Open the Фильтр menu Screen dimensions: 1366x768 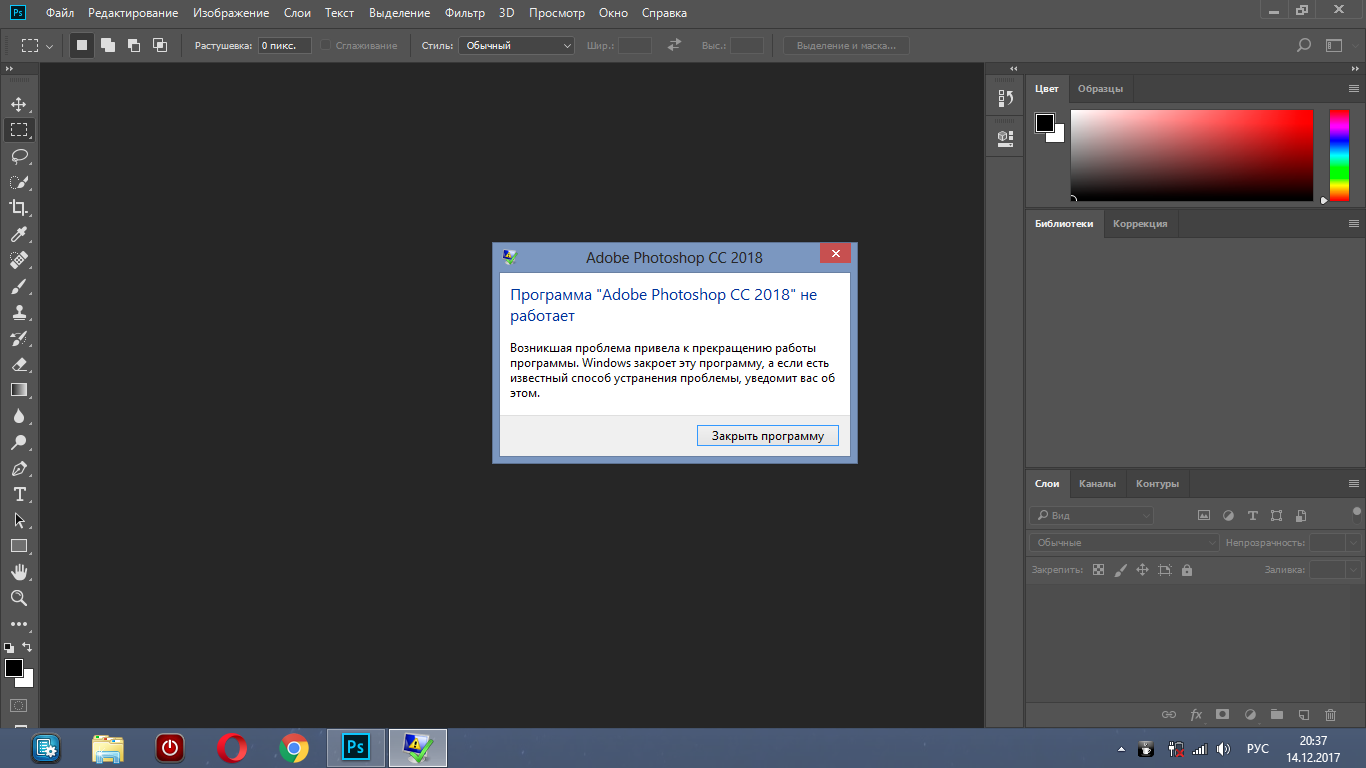pos(464,13)
